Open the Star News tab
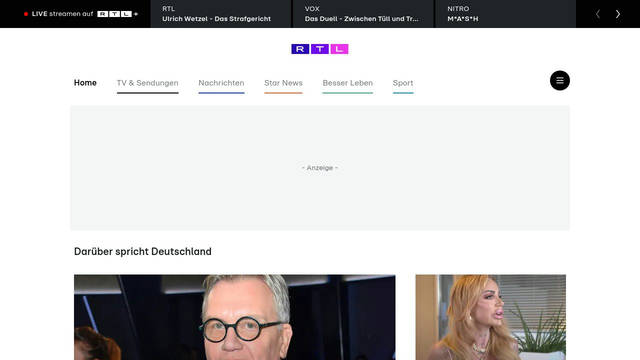 pyautogui.click(x=283, y=84)
